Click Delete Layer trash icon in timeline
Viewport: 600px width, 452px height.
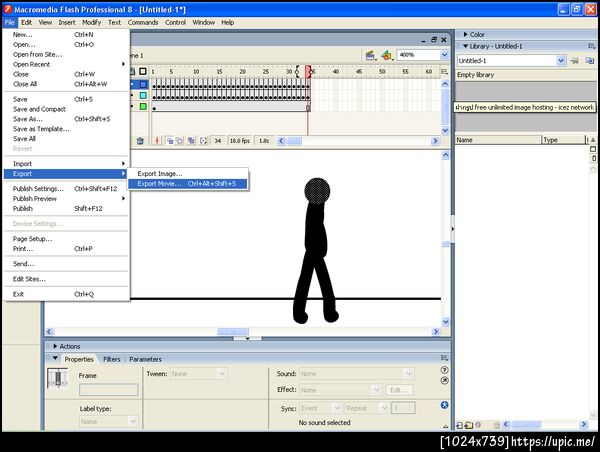click(x=140, y=141)
